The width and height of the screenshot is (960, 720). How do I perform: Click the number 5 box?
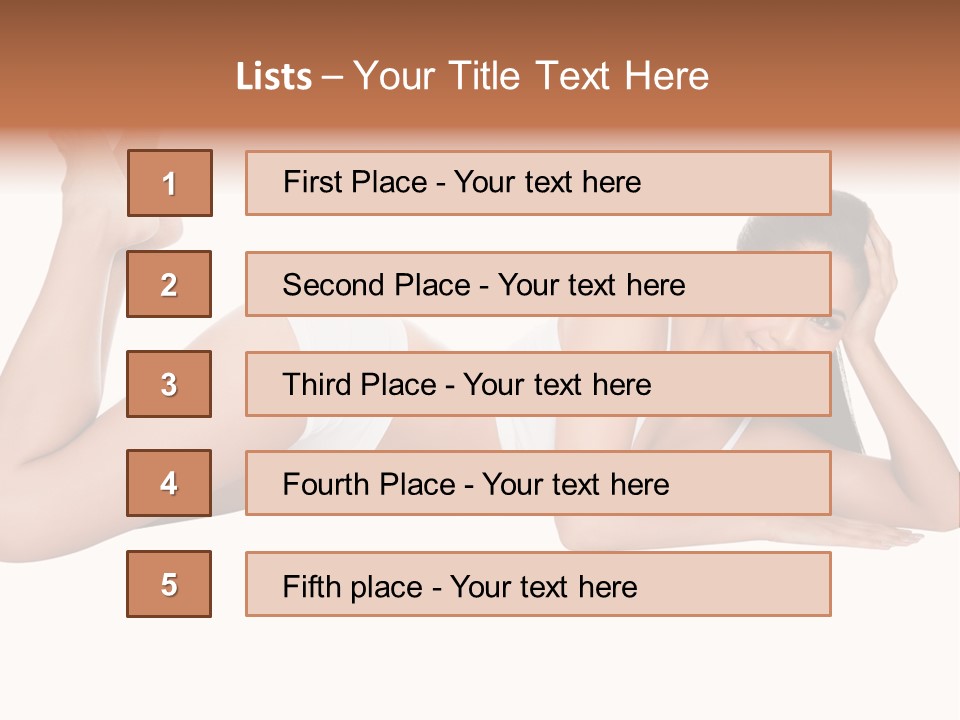coord(169,584)
